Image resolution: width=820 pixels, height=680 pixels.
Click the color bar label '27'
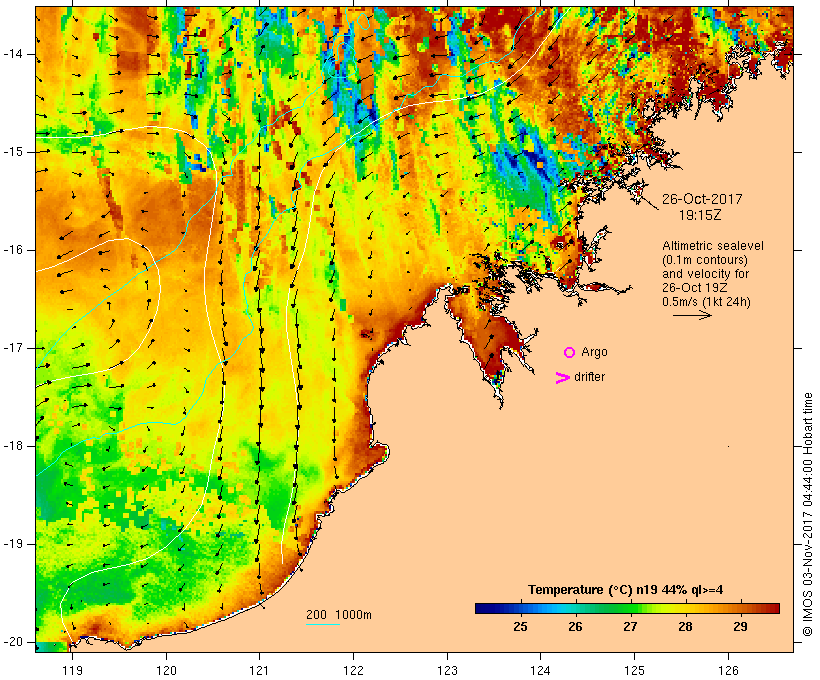click(x=630, y=627)
